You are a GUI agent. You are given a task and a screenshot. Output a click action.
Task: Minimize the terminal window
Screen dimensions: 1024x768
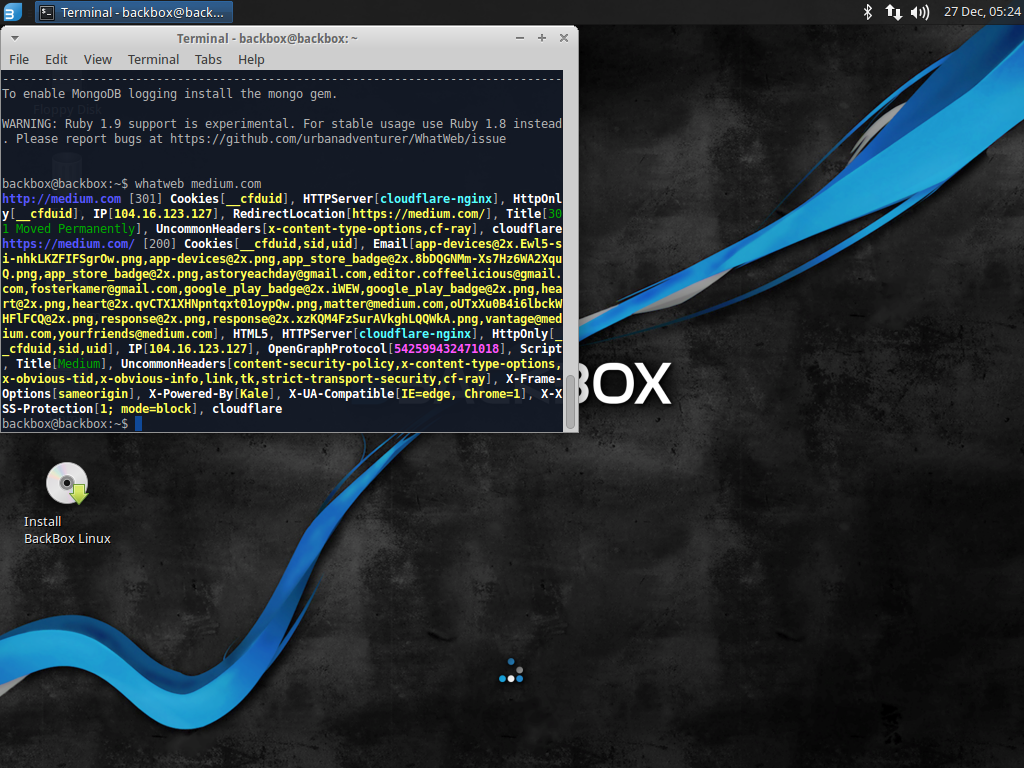[520, 38]
